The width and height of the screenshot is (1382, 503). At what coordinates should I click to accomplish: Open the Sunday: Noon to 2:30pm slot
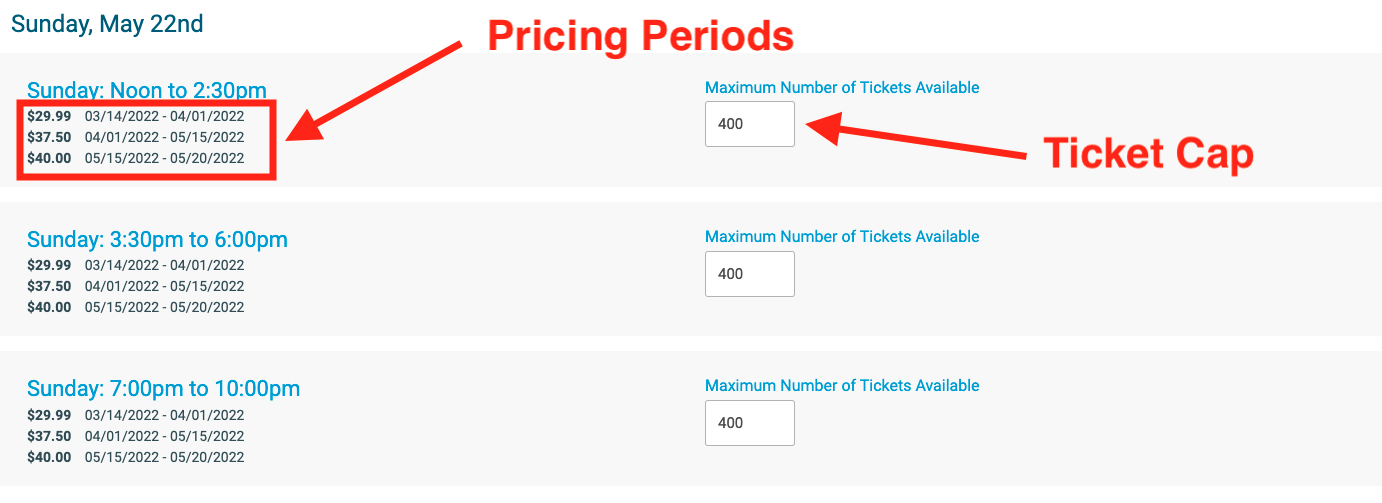point(146,90)
